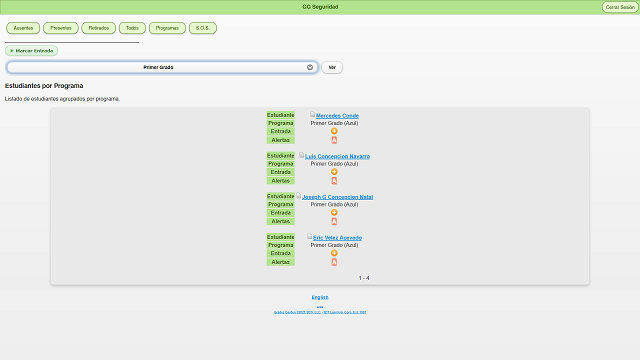Click the footer copyright link
640x360 pixels.
(x=320, y=312)
